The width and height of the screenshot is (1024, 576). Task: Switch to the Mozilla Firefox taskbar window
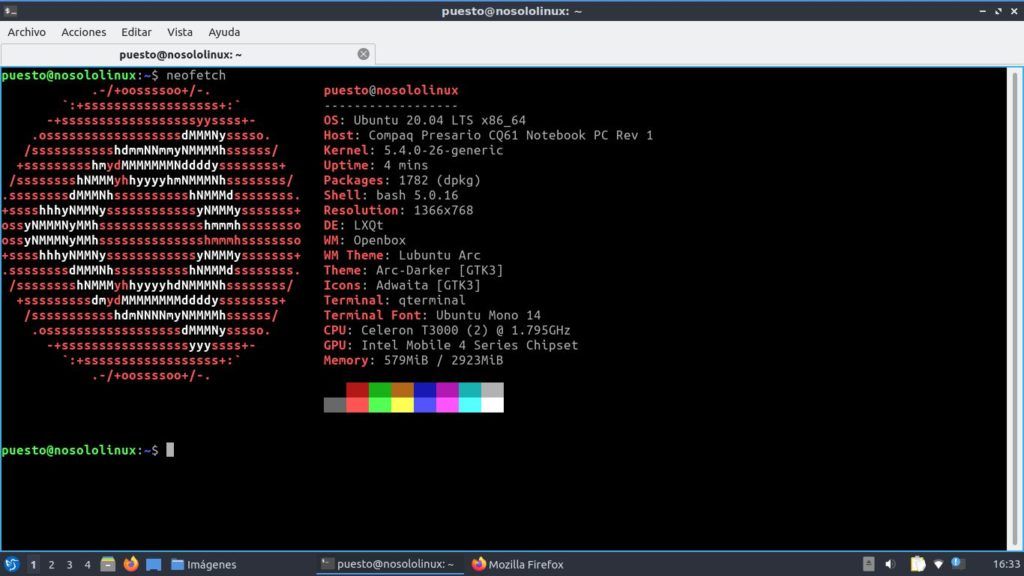[x=518, y=564]
